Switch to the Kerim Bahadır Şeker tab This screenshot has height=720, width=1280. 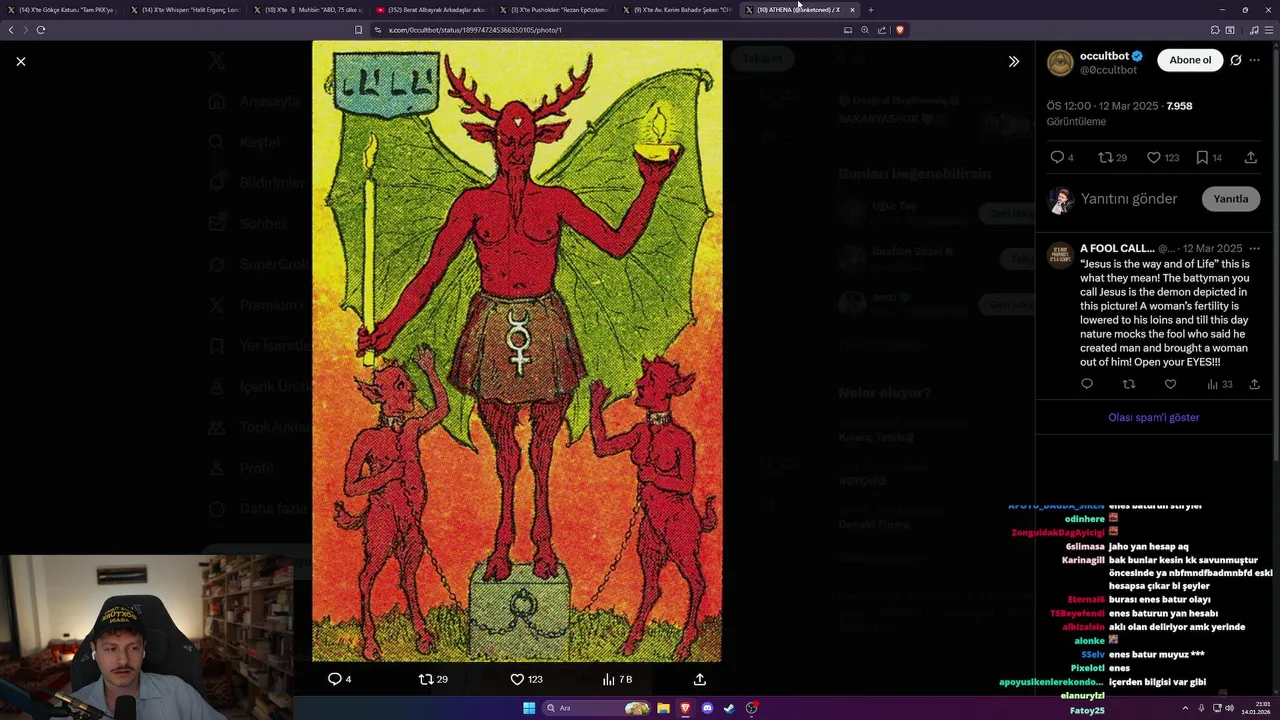[677, 10]
